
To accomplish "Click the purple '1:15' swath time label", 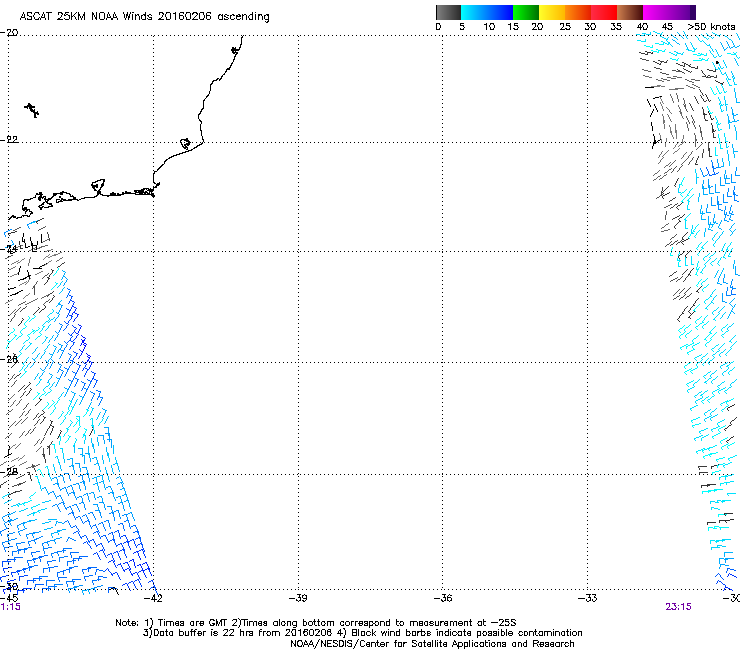I will pyautogui.click(x=10, y=607).
